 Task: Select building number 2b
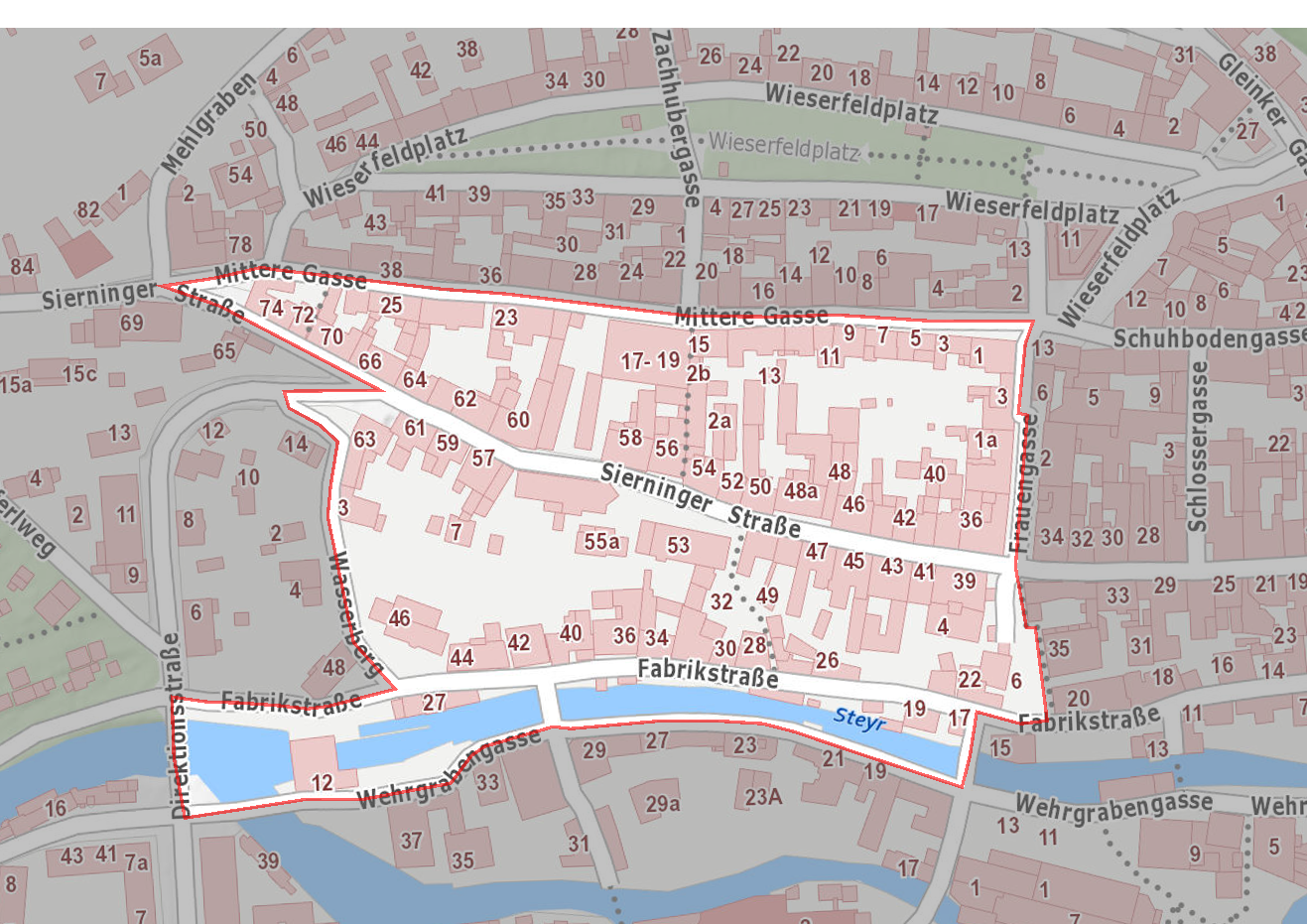click(698, 373)
